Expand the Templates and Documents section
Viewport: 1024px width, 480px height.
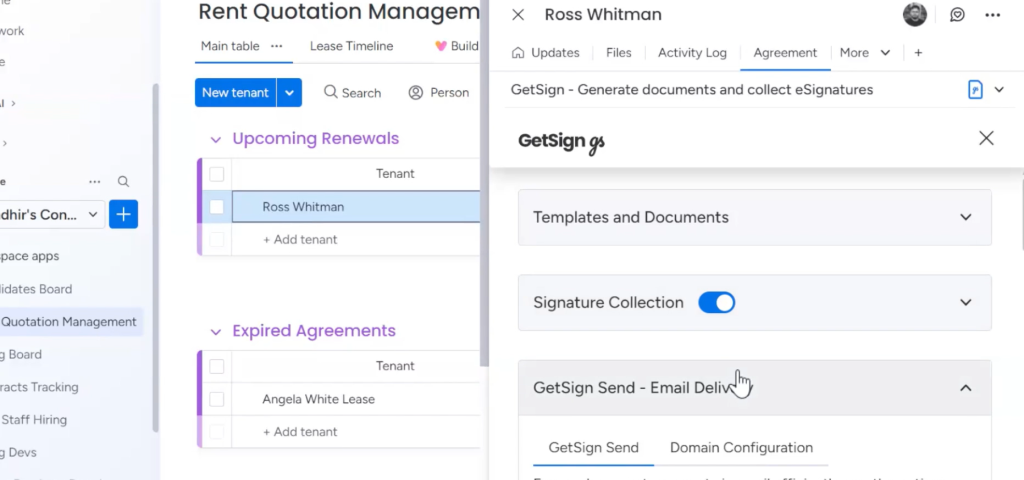pos(966,217)
